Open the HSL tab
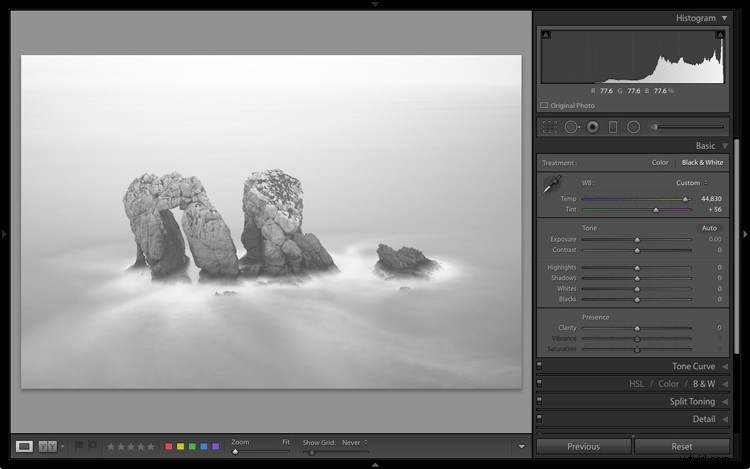The height and width of the screenshot is (469, 750). click(x=636, y=384)
